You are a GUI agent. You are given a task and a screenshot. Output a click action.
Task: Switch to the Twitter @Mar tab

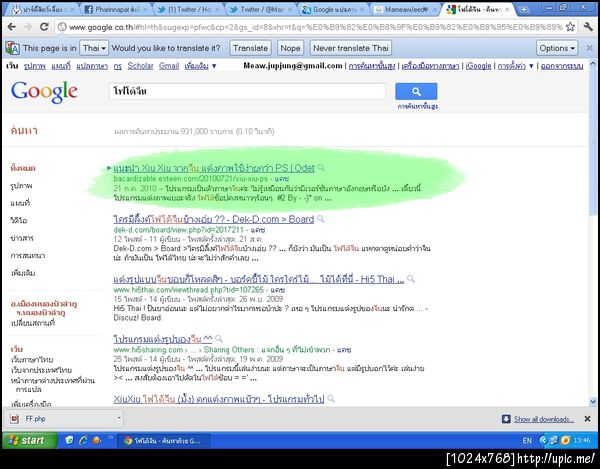tap(261, 10)
